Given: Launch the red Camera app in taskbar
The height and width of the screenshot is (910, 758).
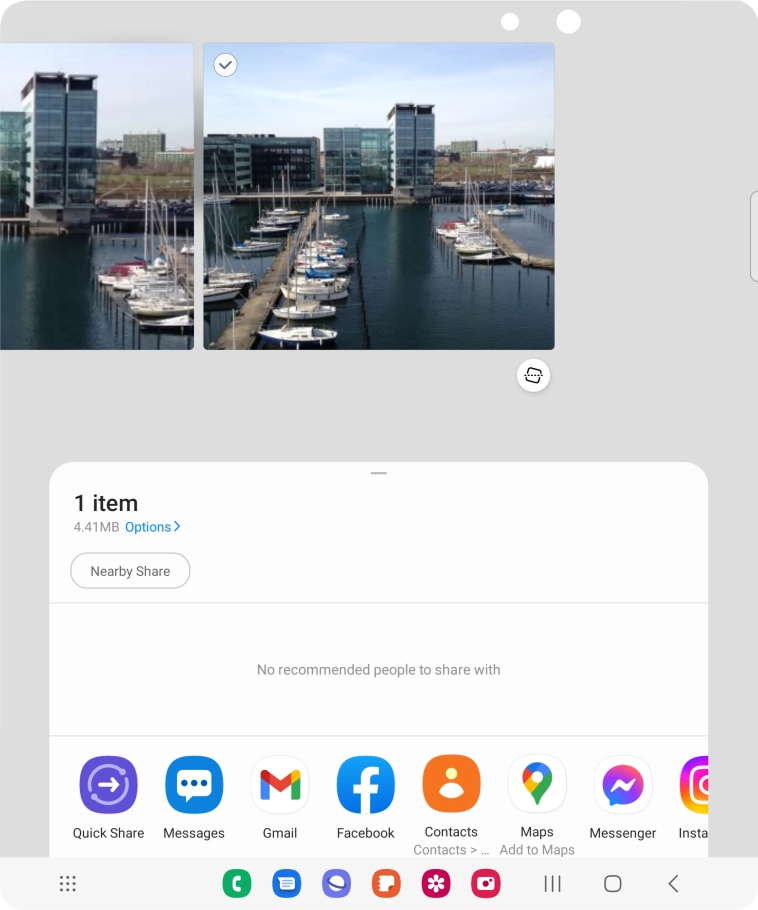Looking at the screenshot, I should (x=486, y=884).
